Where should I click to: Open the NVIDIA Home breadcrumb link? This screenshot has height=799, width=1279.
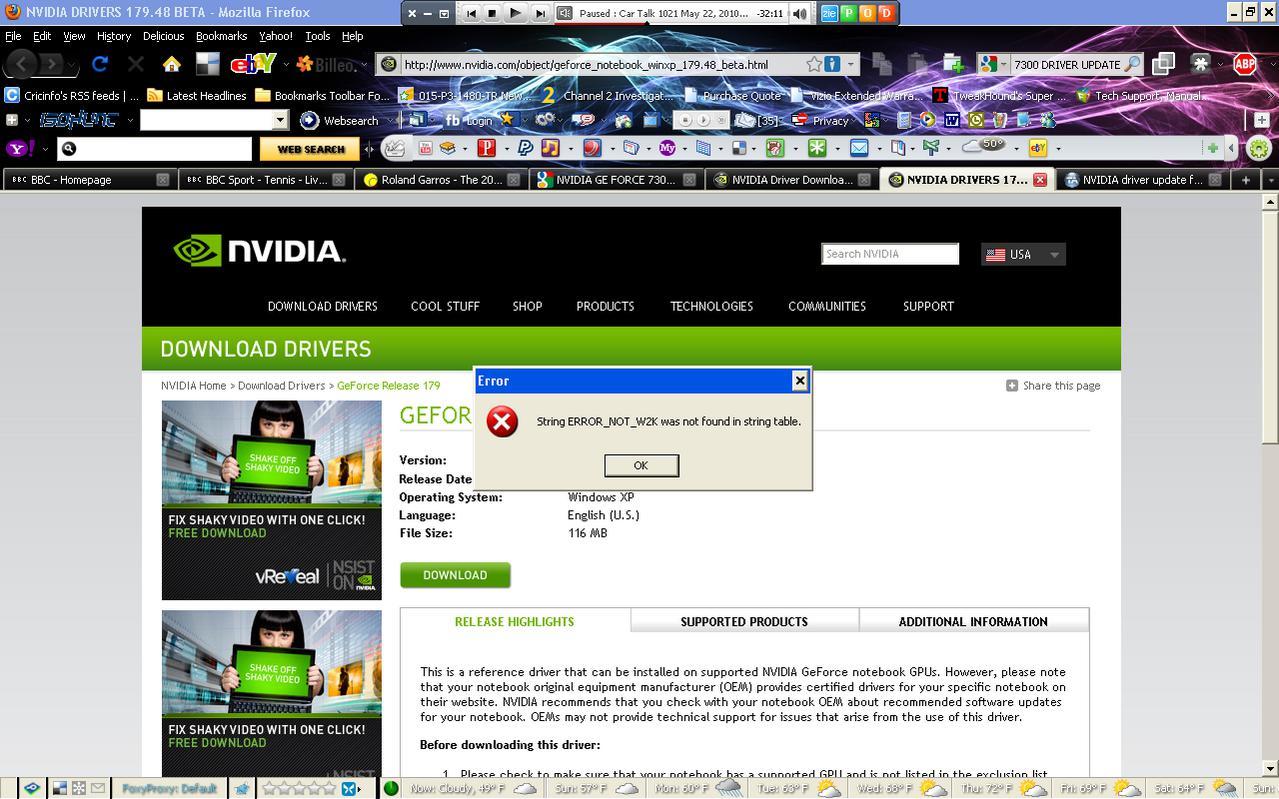coord(194,385)
